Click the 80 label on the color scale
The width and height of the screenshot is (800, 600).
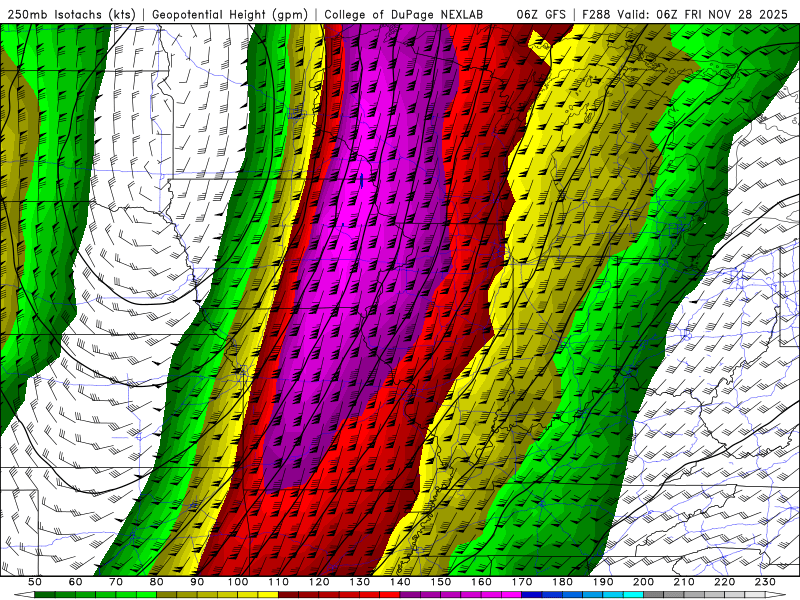tap(156, 582)
